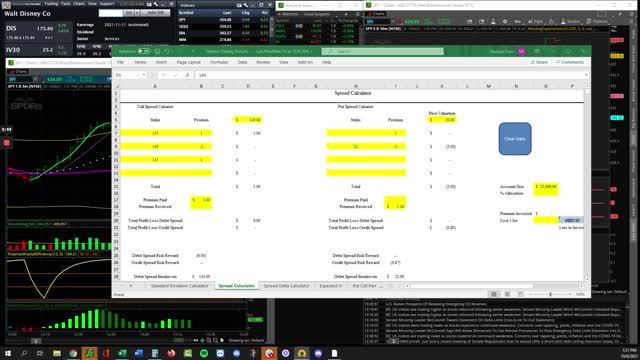
Task: Select the yellow call Price Valuation cell
Action: coord(248,120)
